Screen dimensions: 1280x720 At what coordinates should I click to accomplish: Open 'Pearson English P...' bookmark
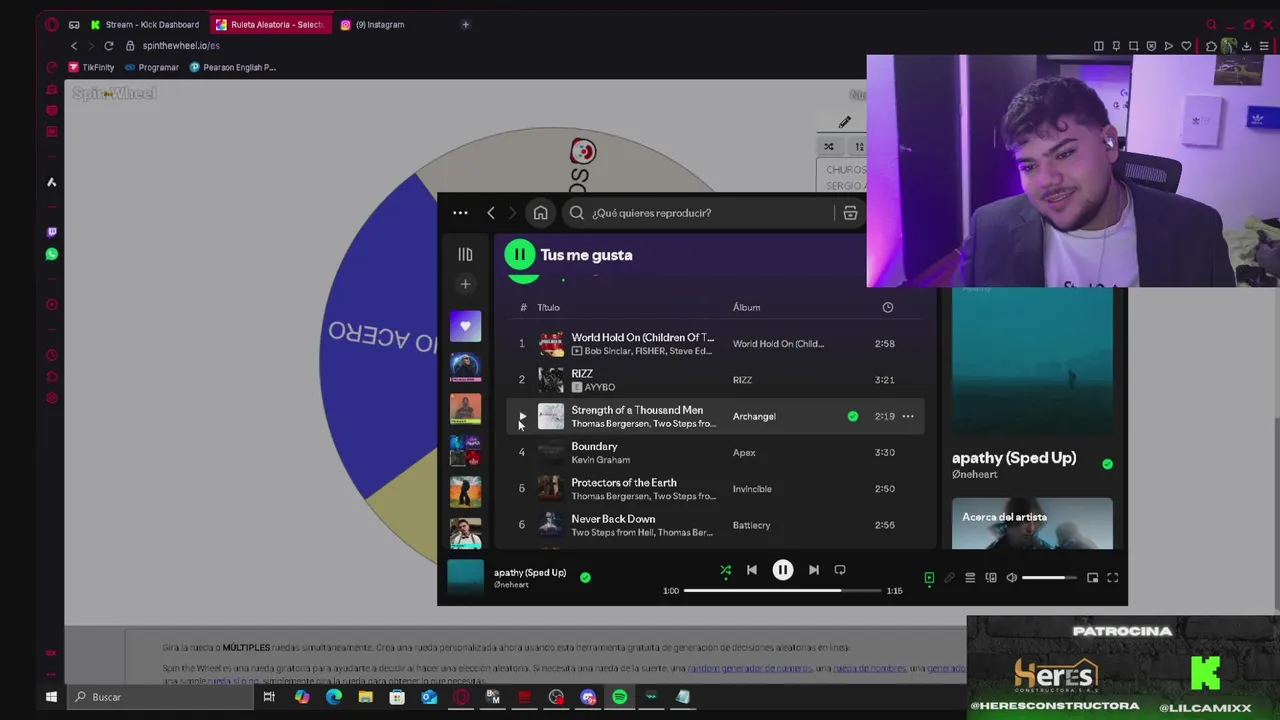coord(233,67)
